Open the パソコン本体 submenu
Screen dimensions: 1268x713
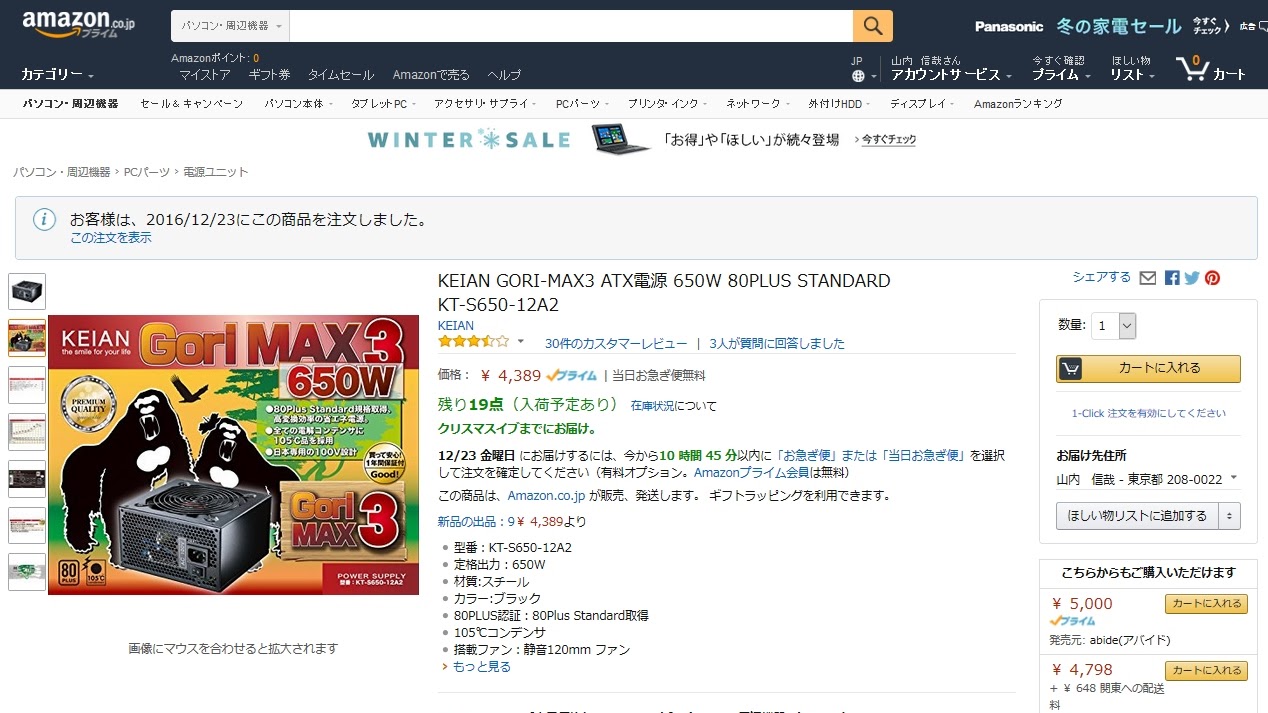(x=297, y=104)
